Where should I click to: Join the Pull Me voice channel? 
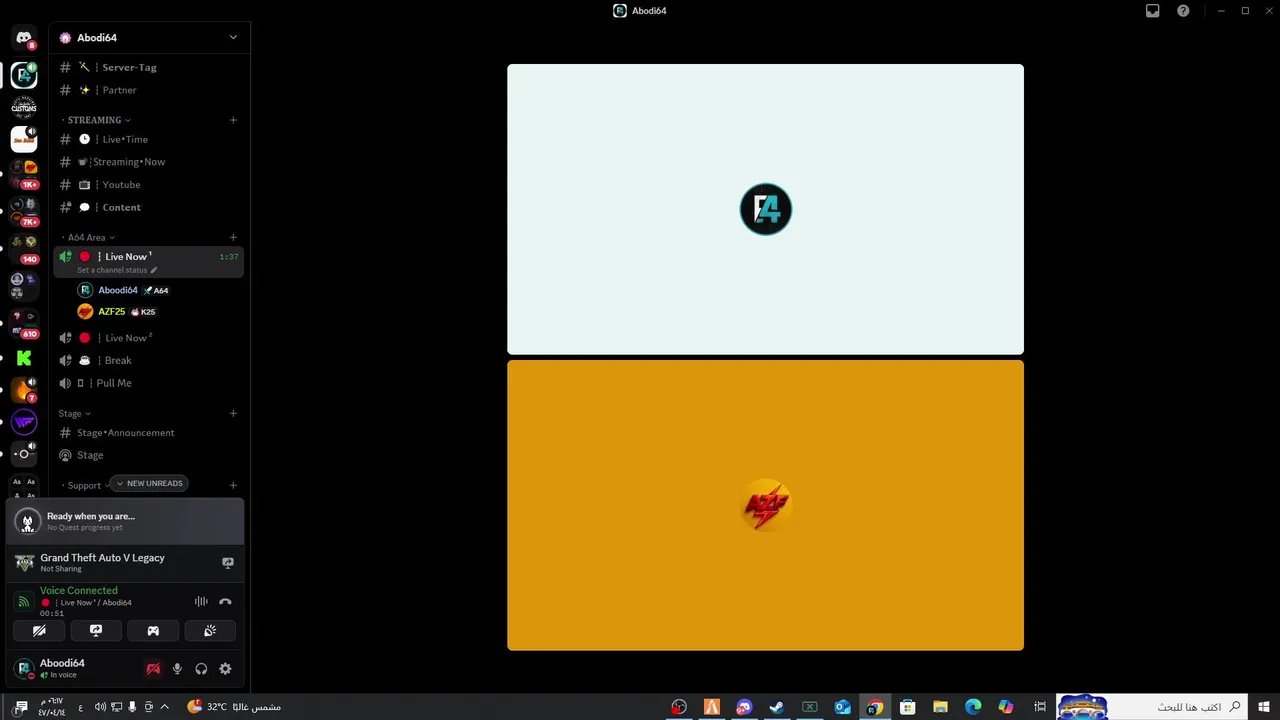pos(148,383)
